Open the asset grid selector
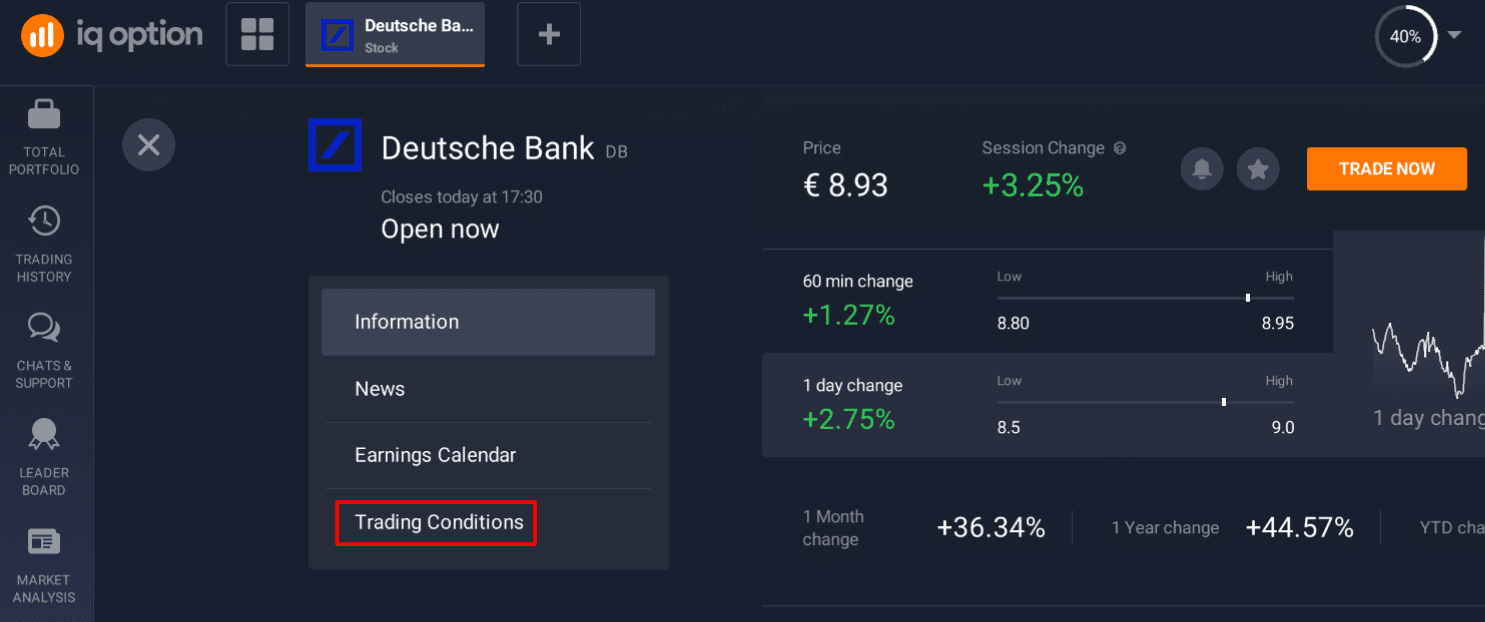Image resolution: width=1485 pixels, height=622 pixels. coord(257,33)
